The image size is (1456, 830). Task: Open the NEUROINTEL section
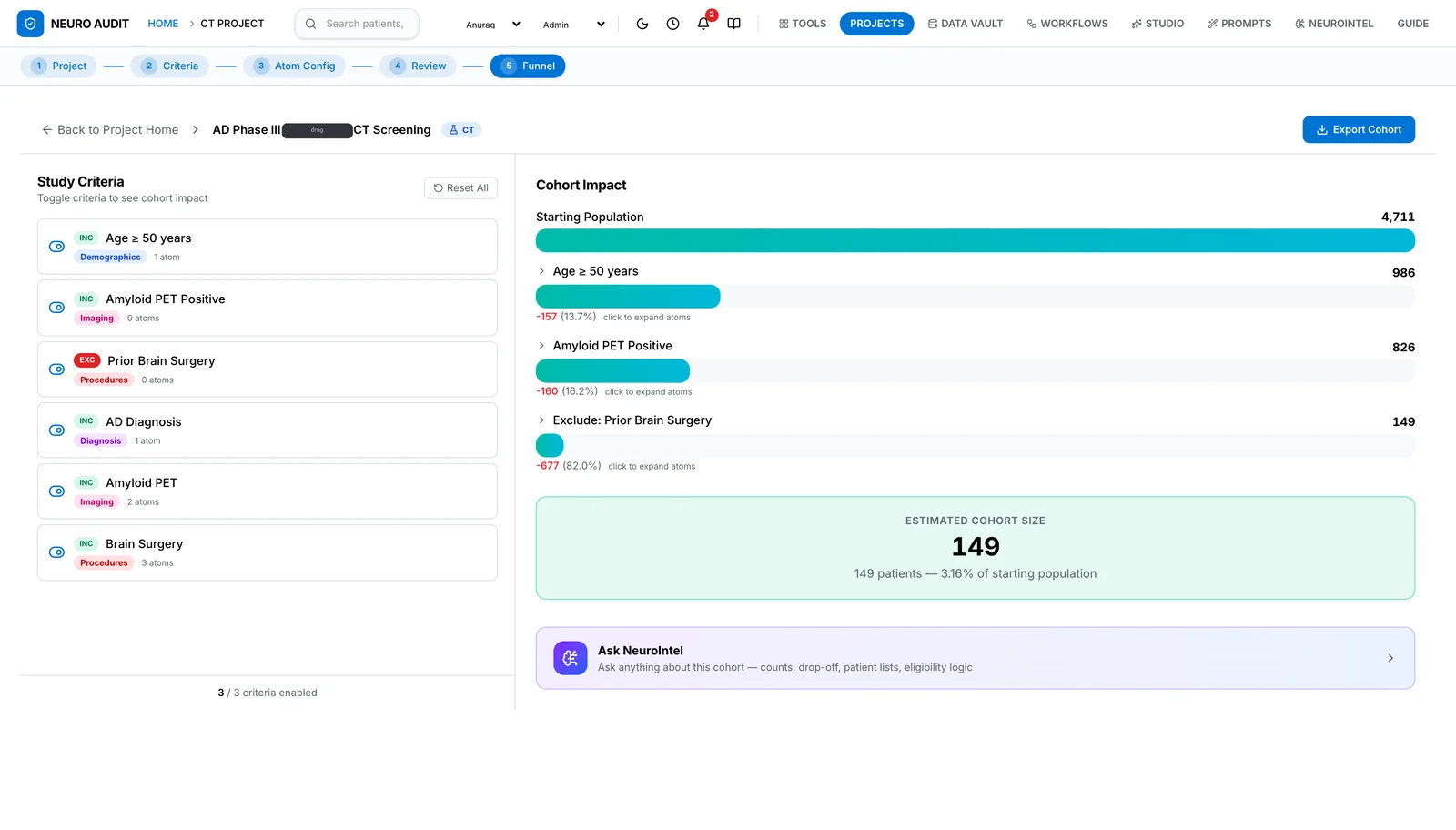(x=1334, y=24)
